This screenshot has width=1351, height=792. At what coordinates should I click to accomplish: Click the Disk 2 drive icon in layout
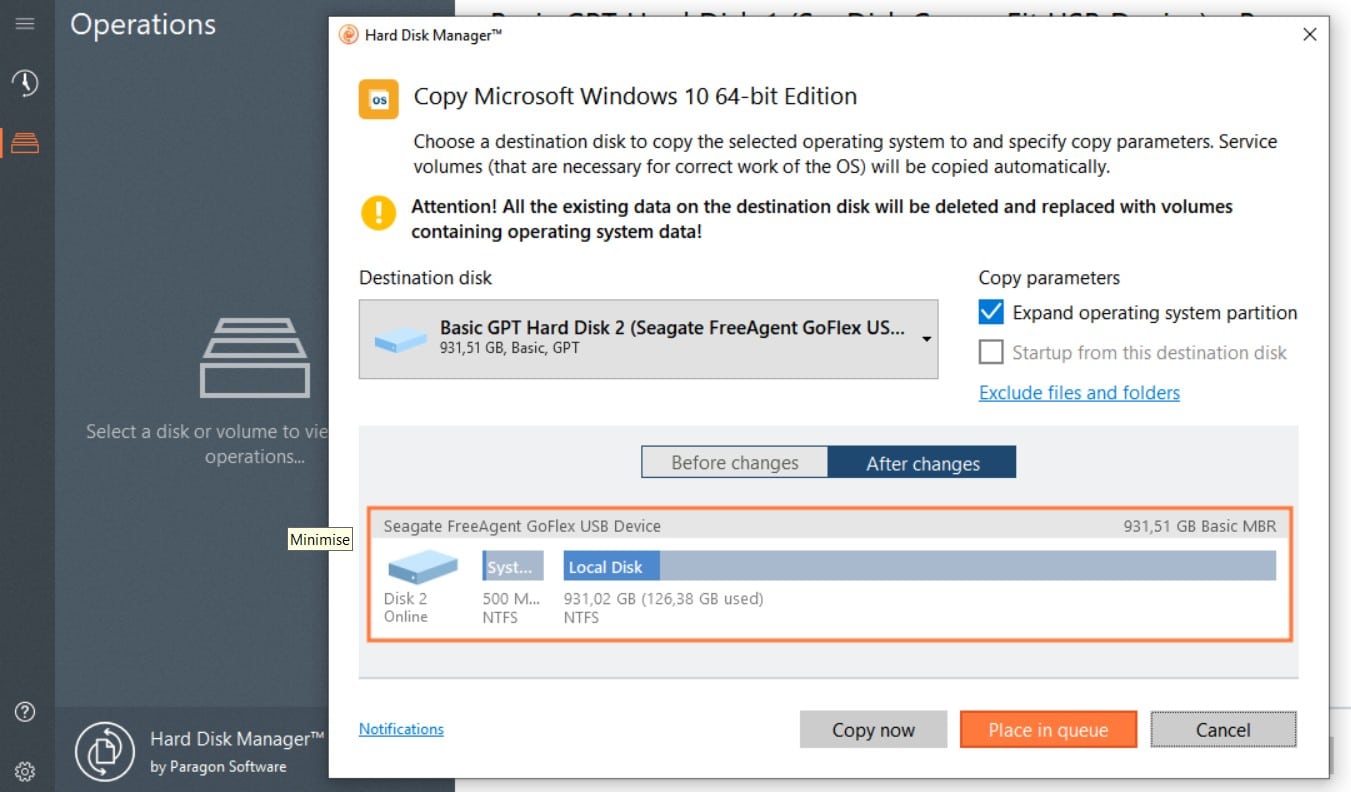pyautogui.click(x=422, y=567)
